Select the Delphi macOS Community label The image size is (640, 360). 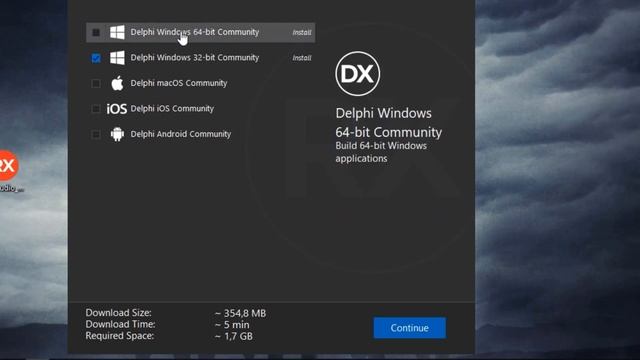tap(179, 83)
